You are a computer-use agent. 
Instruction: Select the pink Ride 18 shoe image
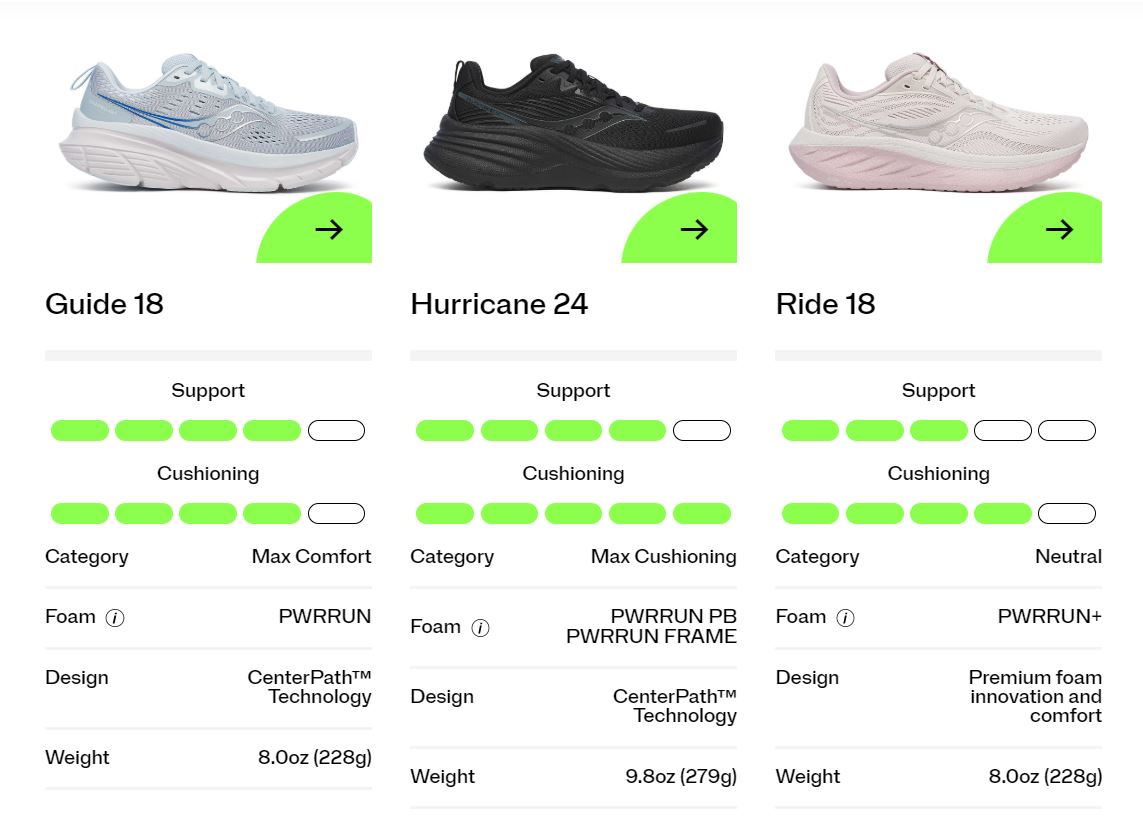(x=939, y=122)
